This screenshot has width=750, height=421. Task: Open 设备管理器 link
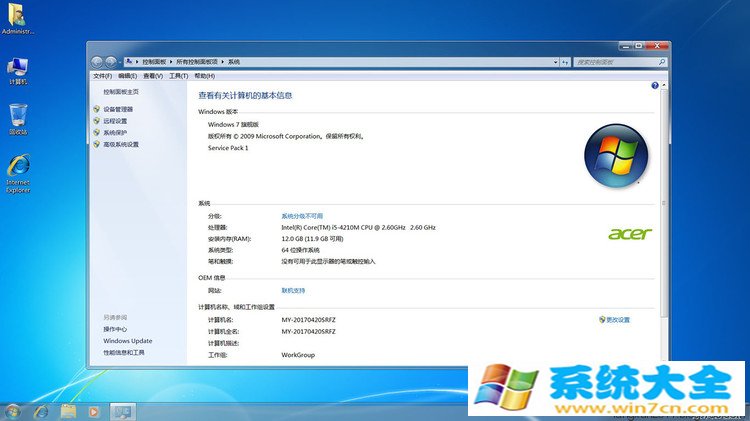[x=118, y=109]
